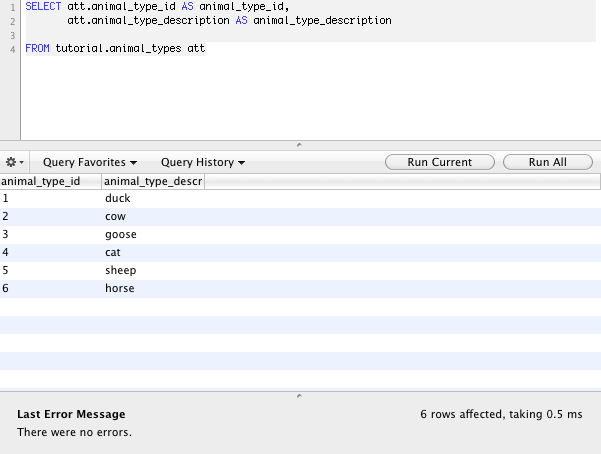Collapse editor pane using upper divider arrow
The width and height of the screenshot is (601, 454).
click(x=299, y=145)
